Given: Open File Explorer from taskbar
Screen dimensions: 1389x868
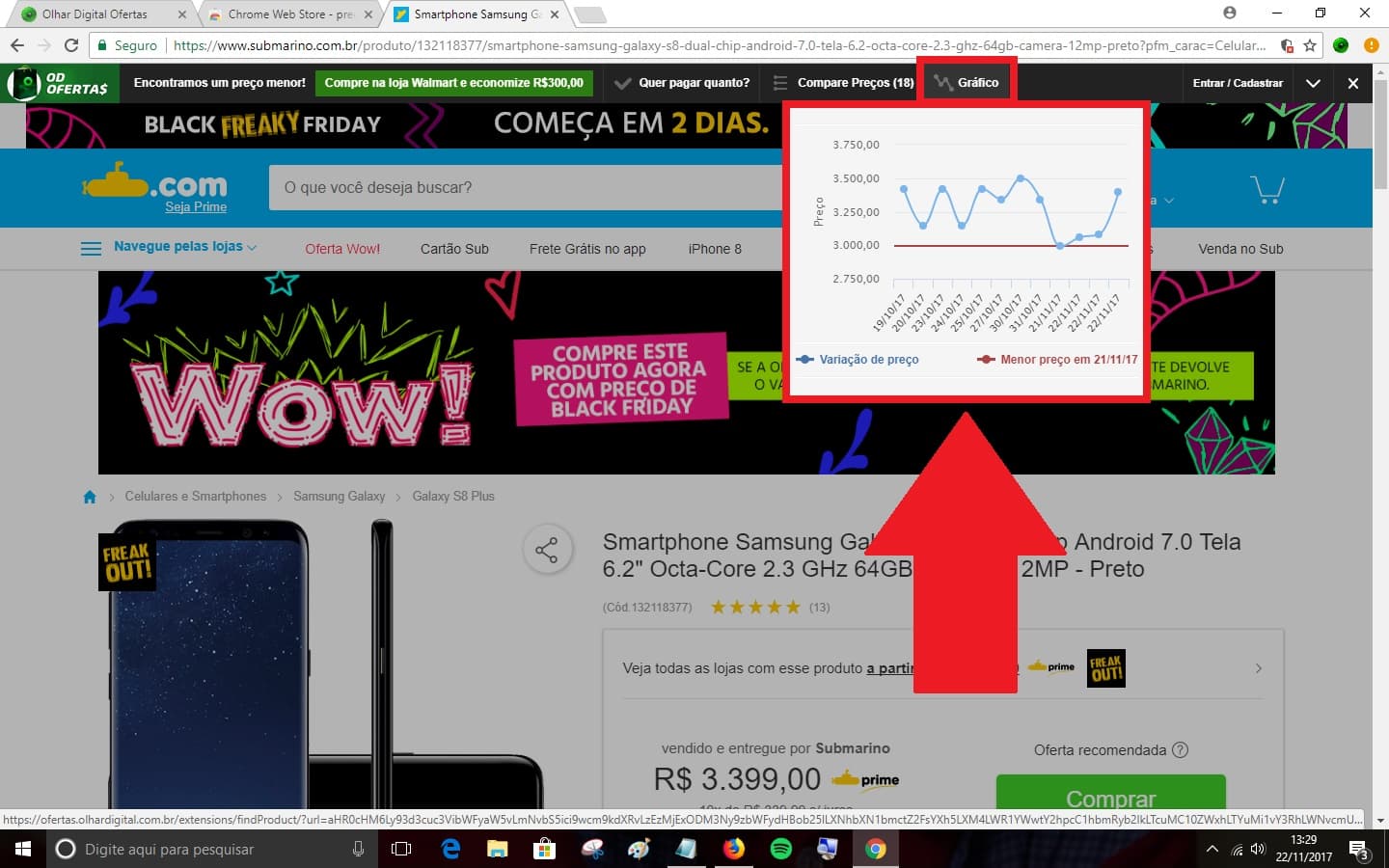Looking at the screenshot, I should 498,849.
